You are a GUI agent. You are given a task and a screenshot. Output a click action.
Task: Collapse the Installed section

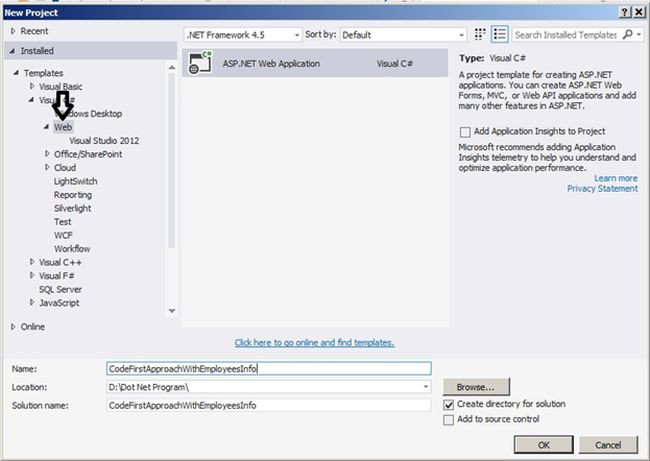(x=12, y=51)
